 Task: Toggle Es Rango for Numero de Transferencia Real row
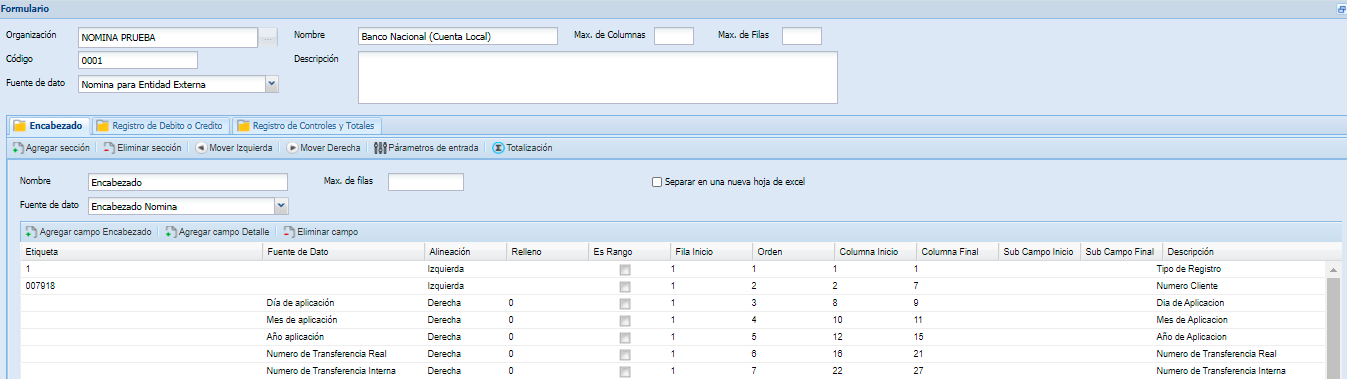click(624, 354)
